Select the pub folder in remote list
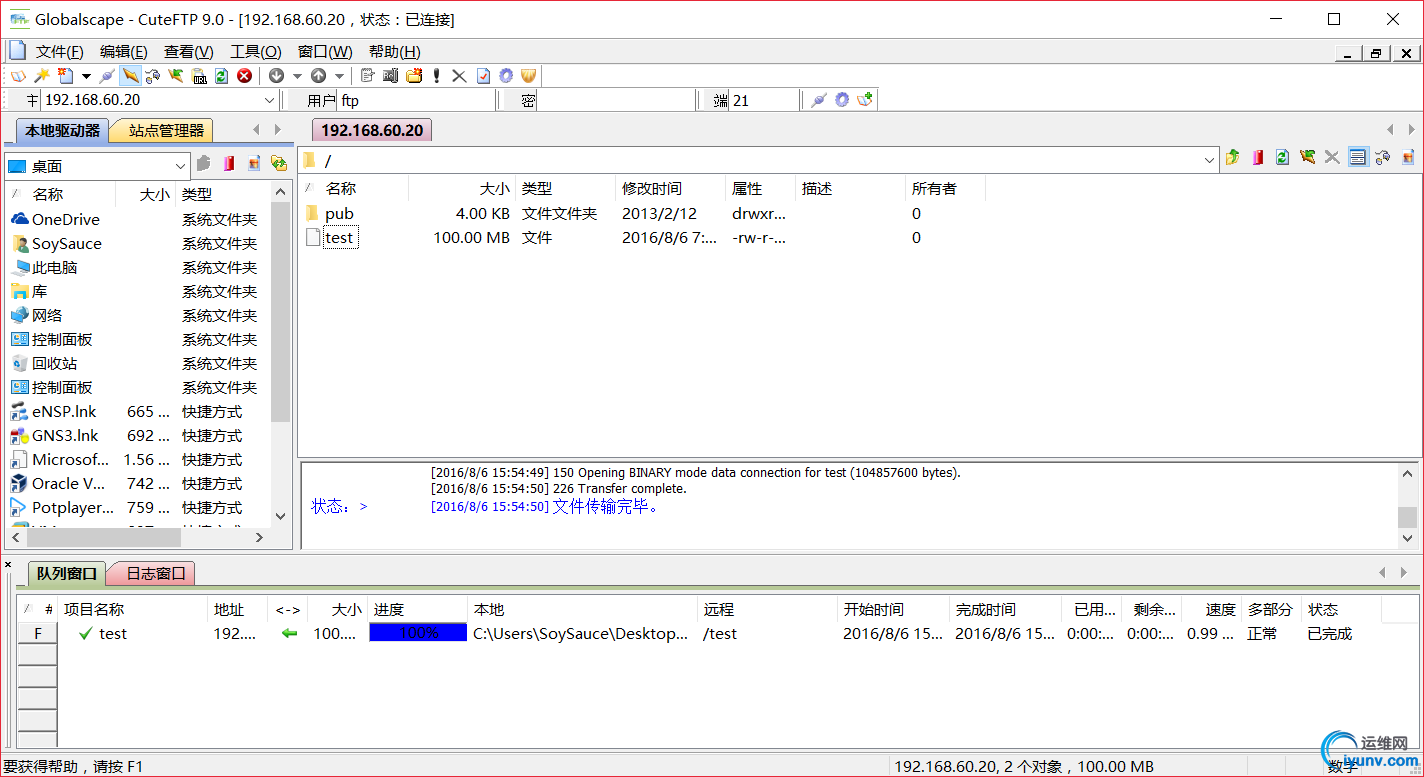 click(x=339, y=213)
